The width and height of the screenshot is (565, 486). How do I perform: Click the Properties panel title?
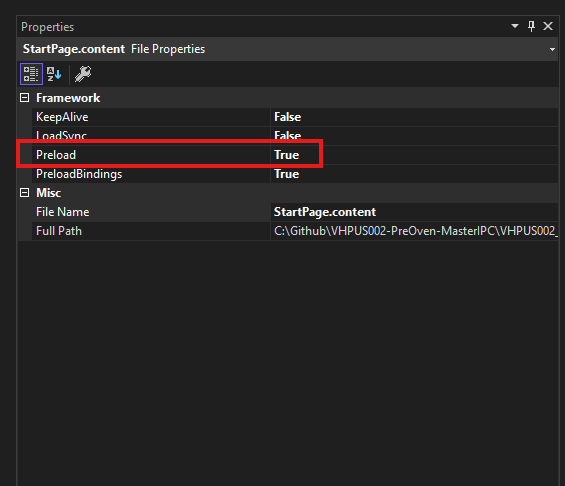(x=47, y=27)
